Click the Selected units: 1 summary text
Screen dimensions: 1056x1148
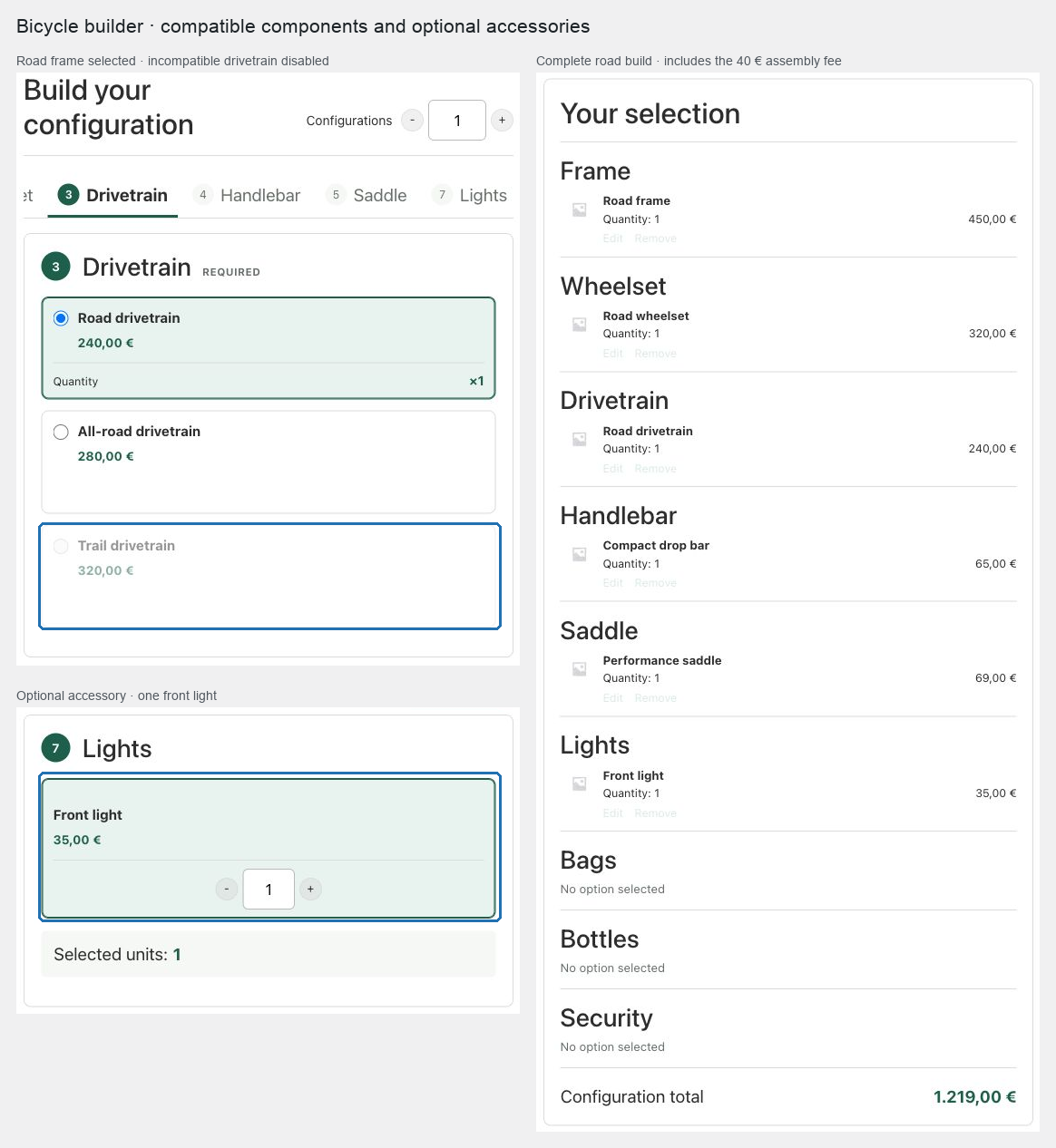point(117,954)
